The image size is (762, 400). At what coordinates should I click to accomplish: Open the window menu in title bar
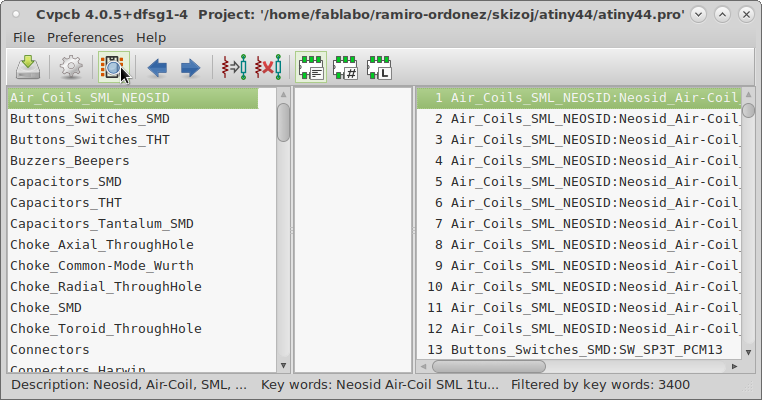[x=16, y=15]
